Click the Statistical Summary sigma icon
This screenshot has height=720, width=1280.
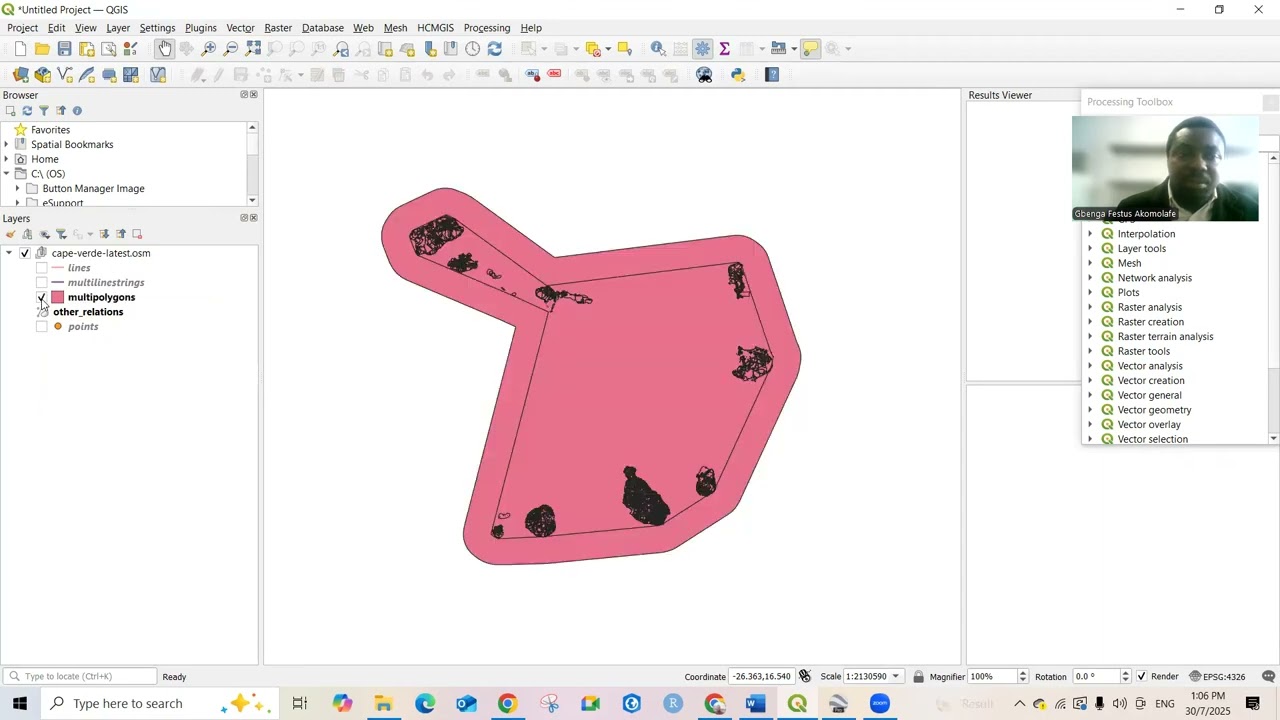pos(725,49)
